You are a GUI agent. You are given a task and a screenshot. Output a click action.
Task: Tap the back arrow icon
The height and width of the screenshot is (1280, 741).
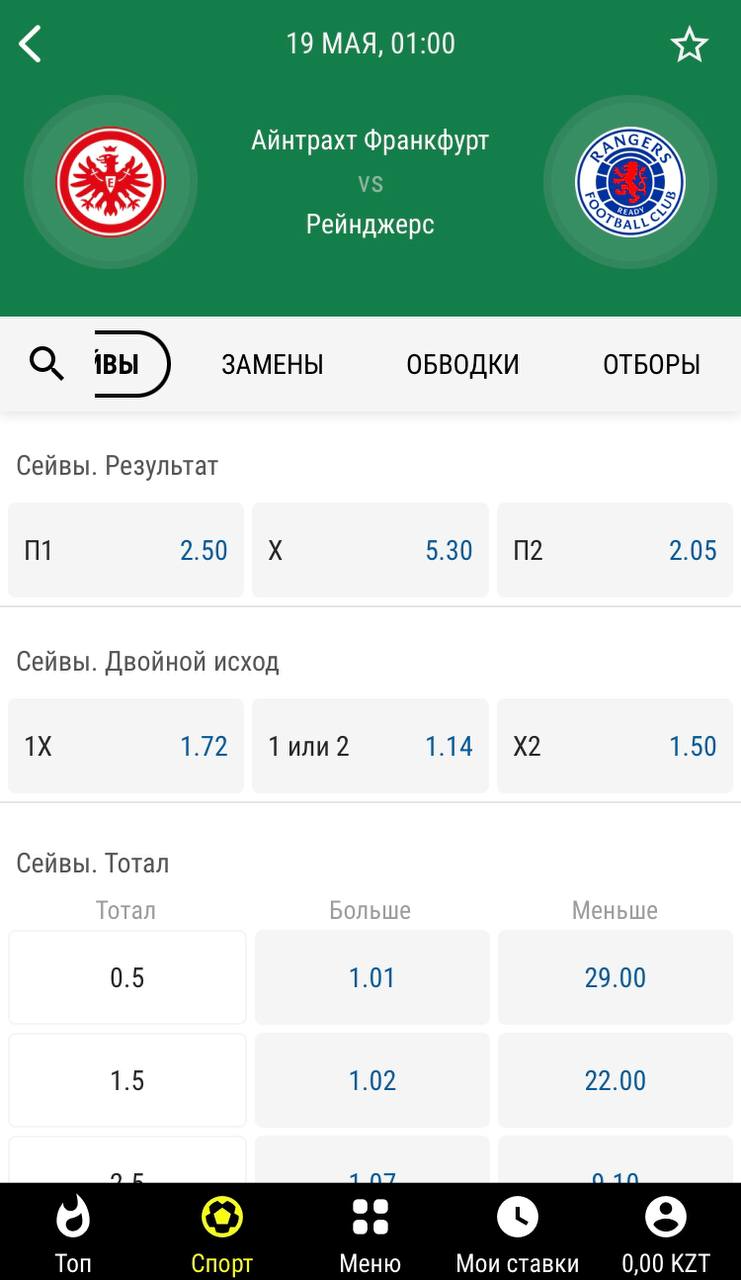(x=31, y=44)
